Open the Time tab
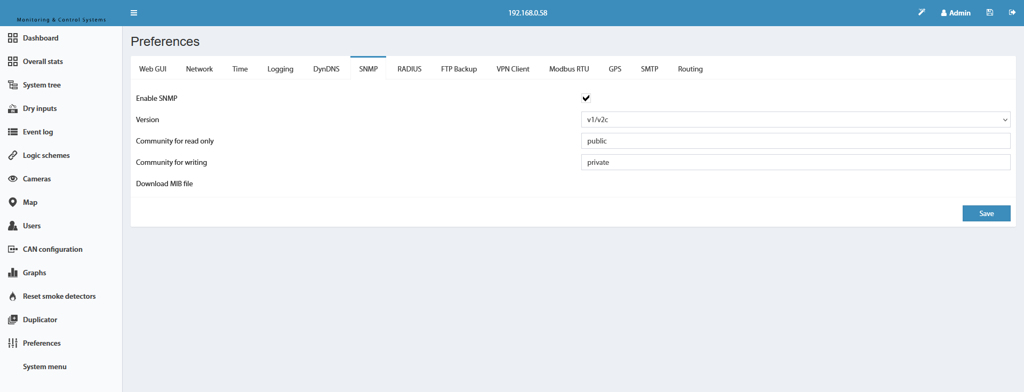The image size is (1024, 392). 240,69
